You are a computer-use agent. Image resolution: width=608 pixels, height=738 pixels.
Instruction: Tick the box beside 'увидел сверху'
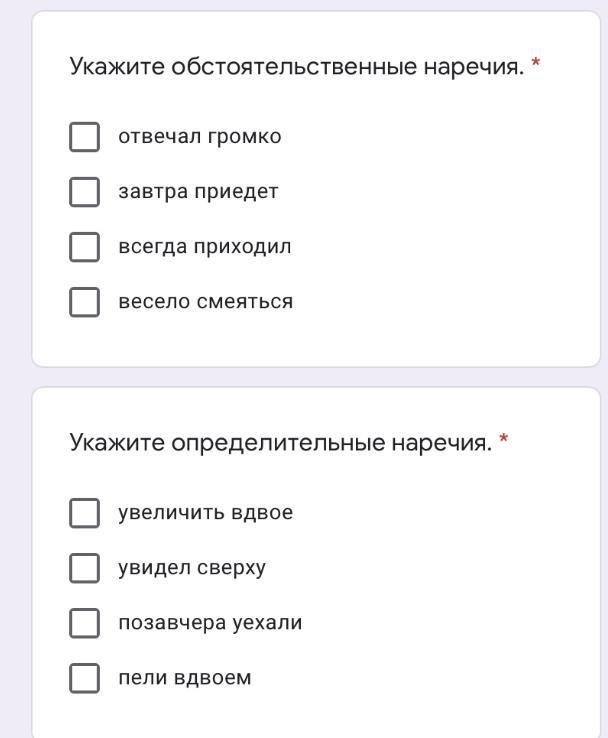(x=85, y=568)
